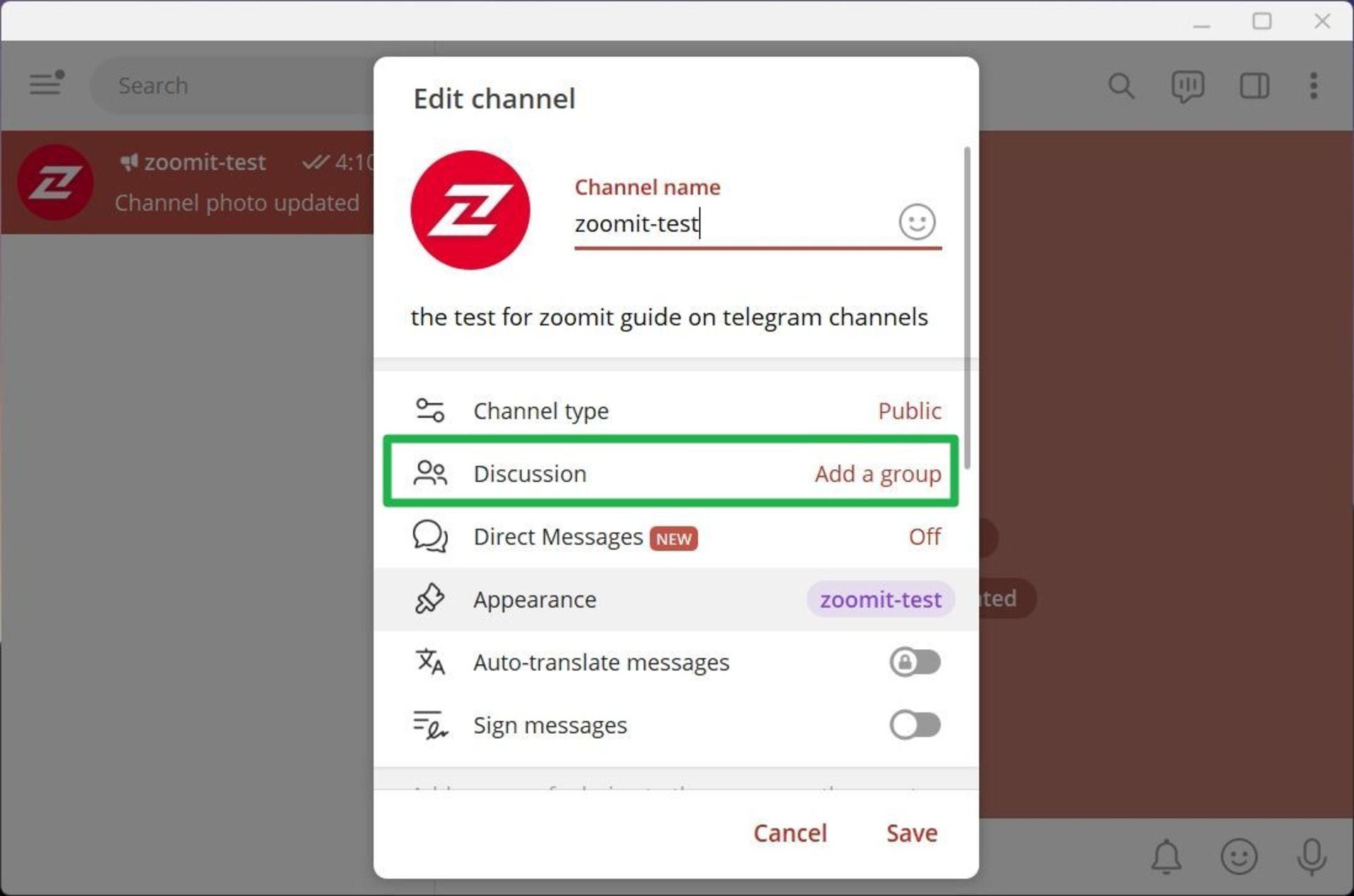Click the channel description text field
1354x896 pixels.
tap(669, 317)
